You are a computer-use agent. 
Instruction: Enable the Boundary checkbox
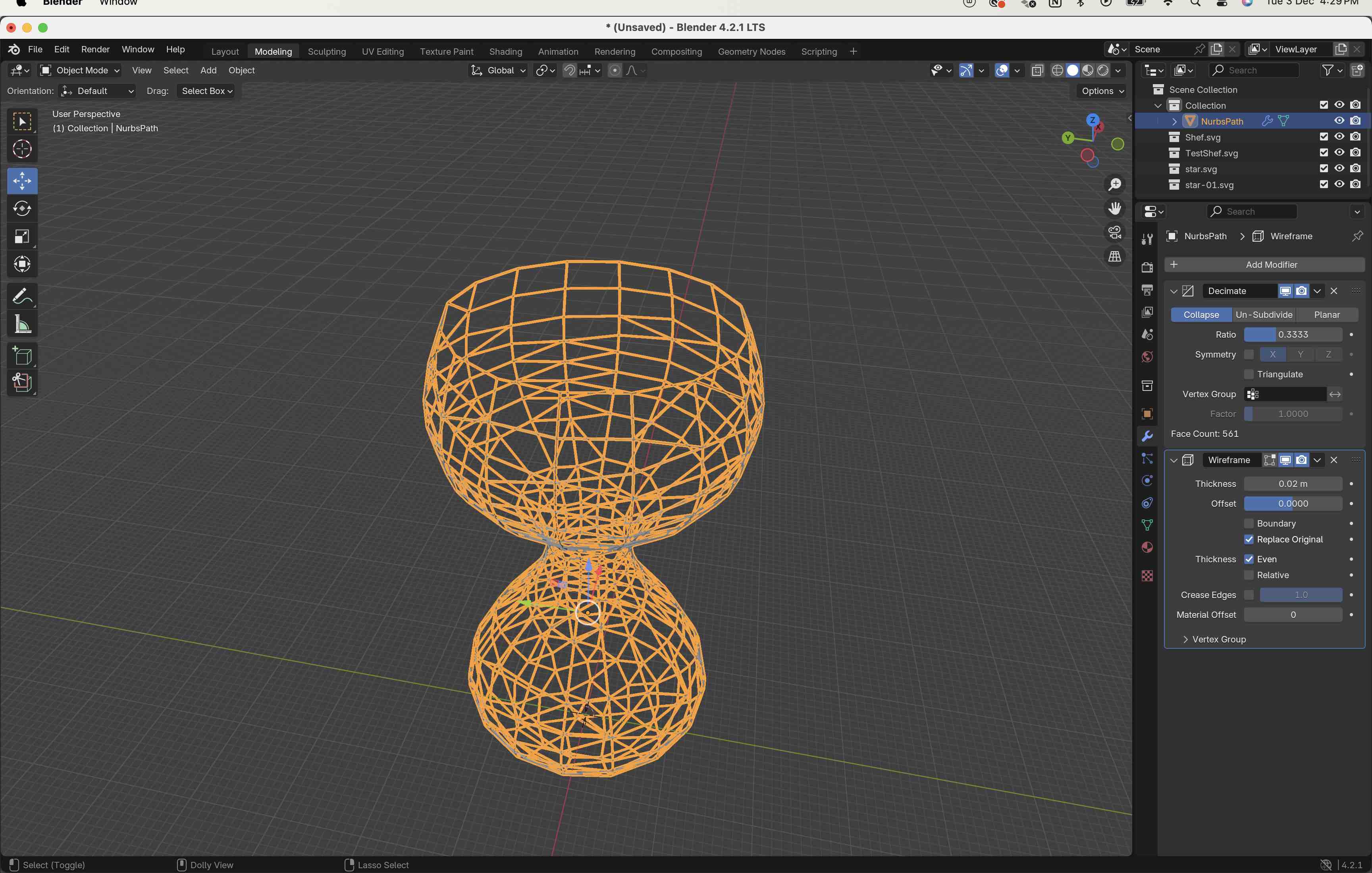pos(1249,523)
